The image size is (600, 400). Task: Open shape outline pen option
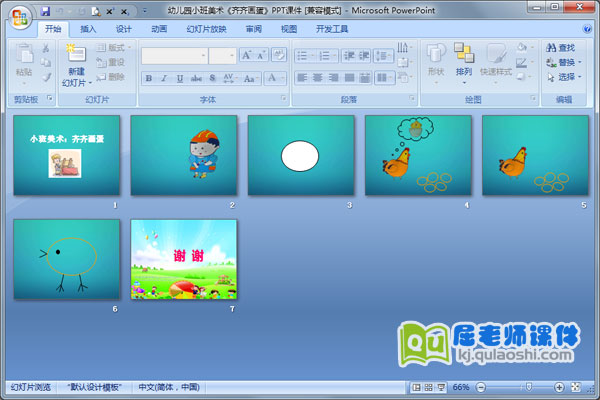(523, 63)
